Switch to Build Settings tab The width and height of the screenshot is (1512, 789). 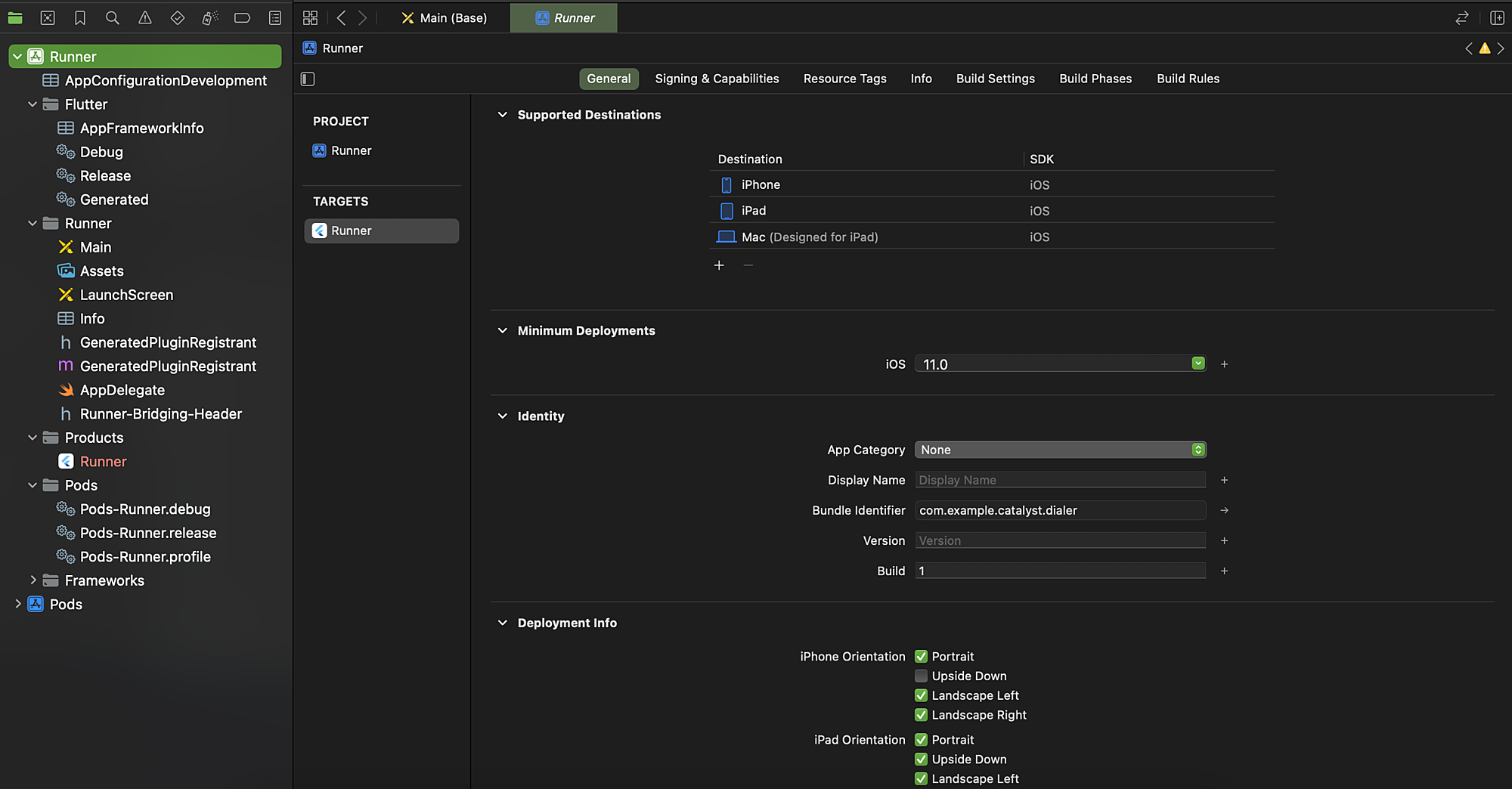[995, 79]
